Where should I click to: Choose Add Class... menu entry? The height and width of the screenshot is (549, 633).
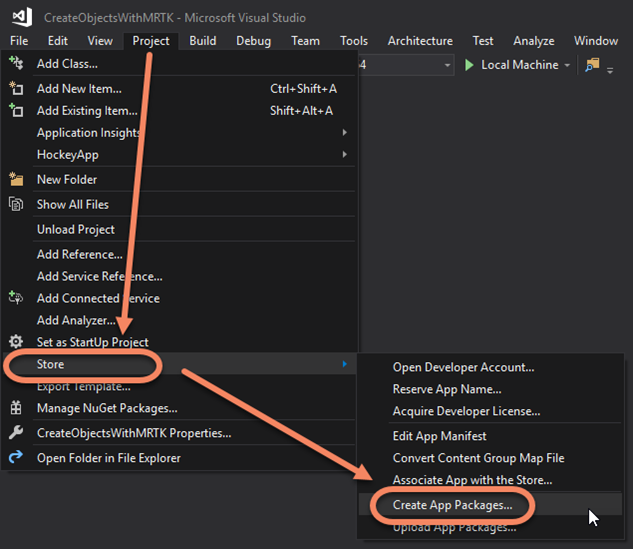pos(180,63)
